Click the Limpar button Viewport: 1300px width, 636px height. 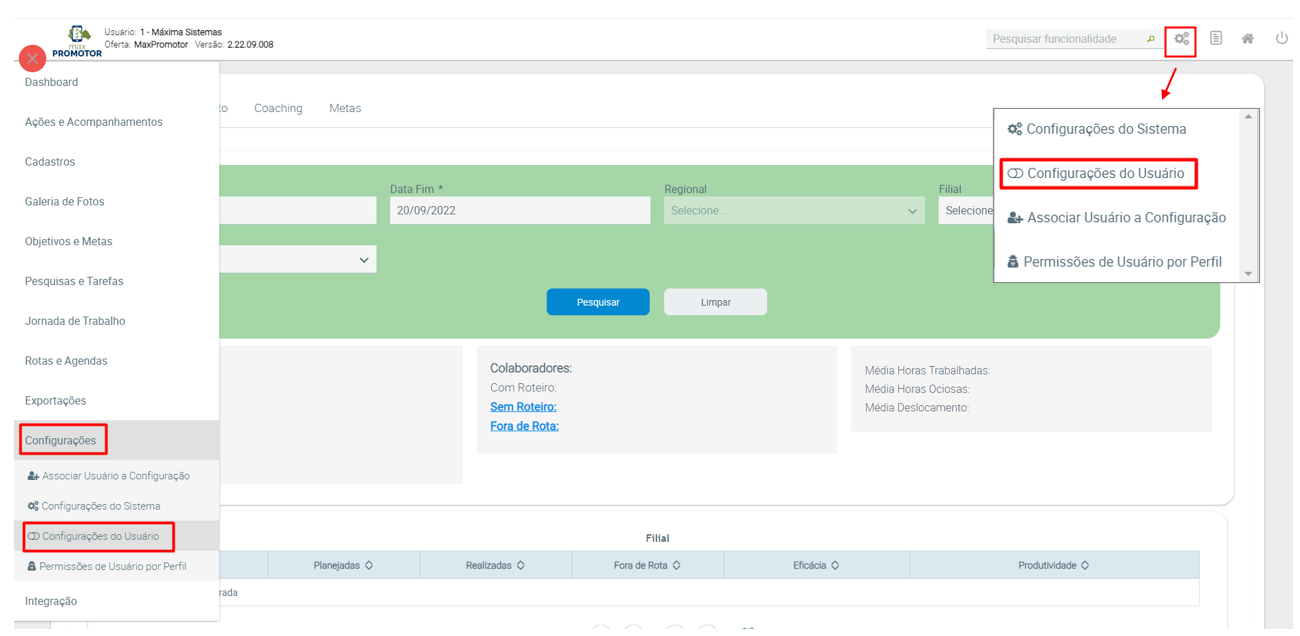[716, 302]
